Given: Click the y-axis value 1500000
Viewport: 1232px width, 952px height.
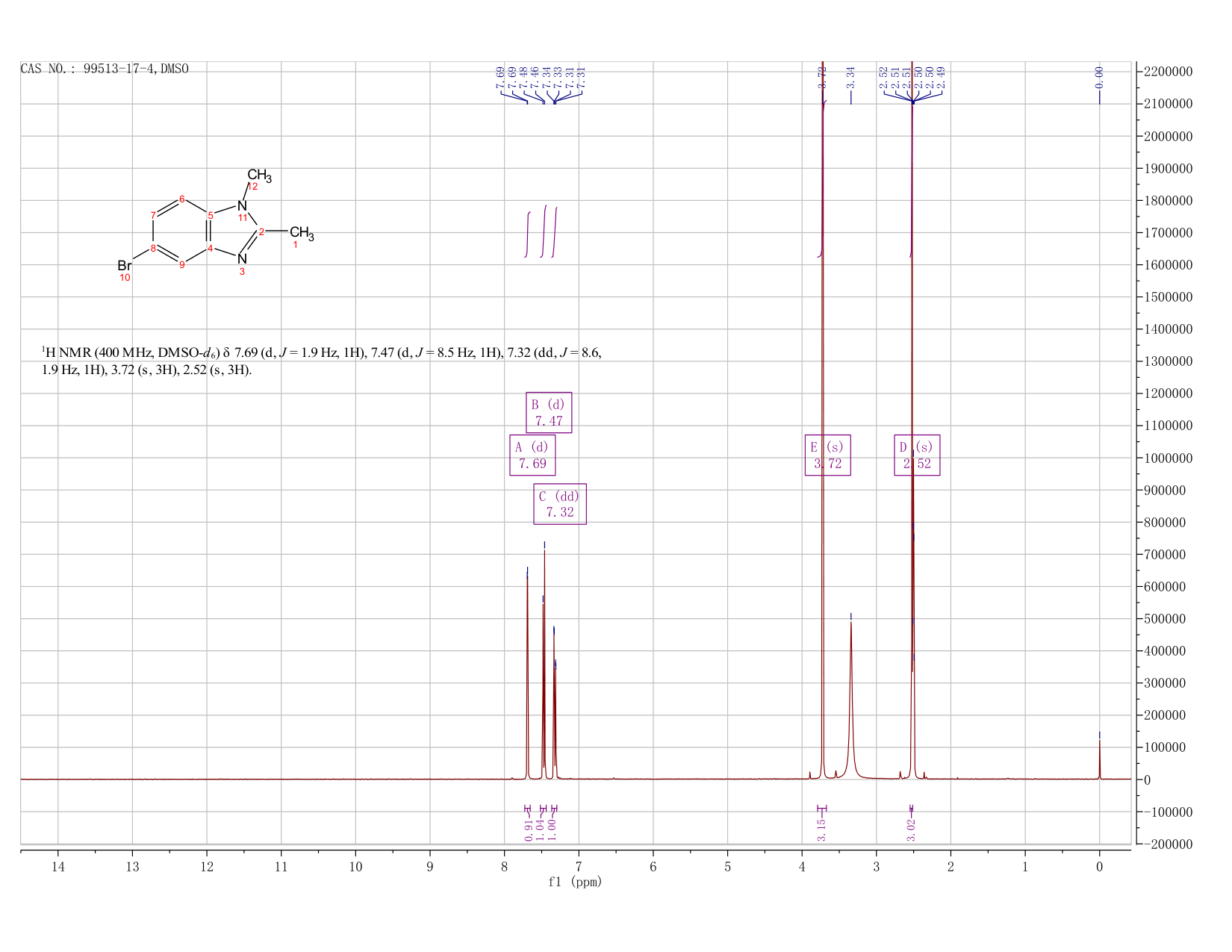Looking at the screenshot, I should (1168, 297).
